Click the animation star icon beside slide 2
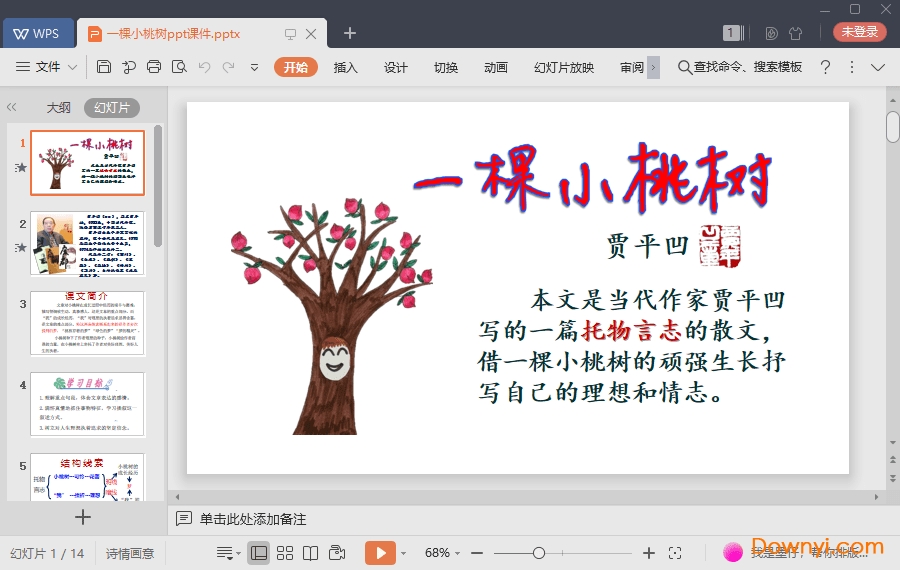 pos(21,247)
